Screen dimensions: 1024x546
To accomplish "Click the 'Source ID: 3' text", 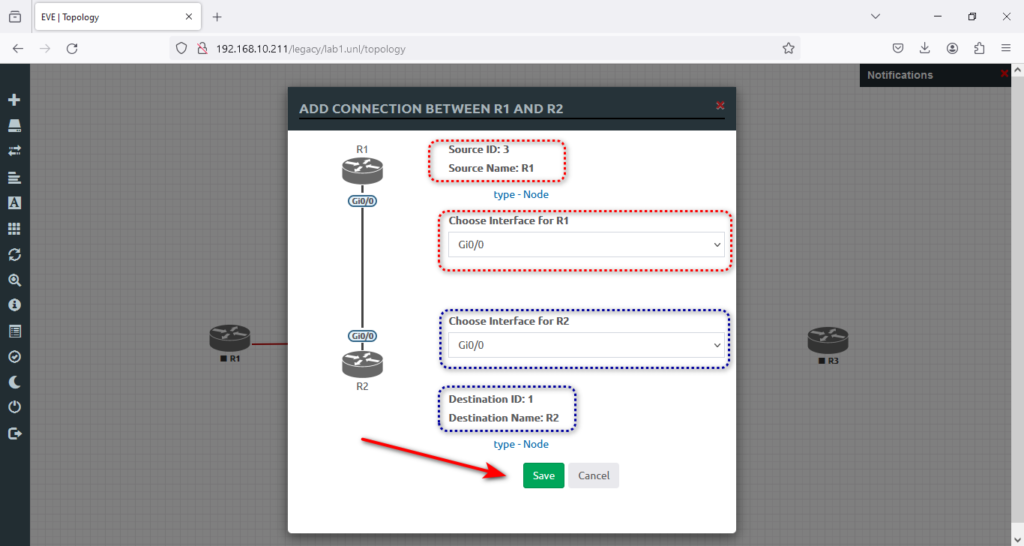I will click(479, 150).
